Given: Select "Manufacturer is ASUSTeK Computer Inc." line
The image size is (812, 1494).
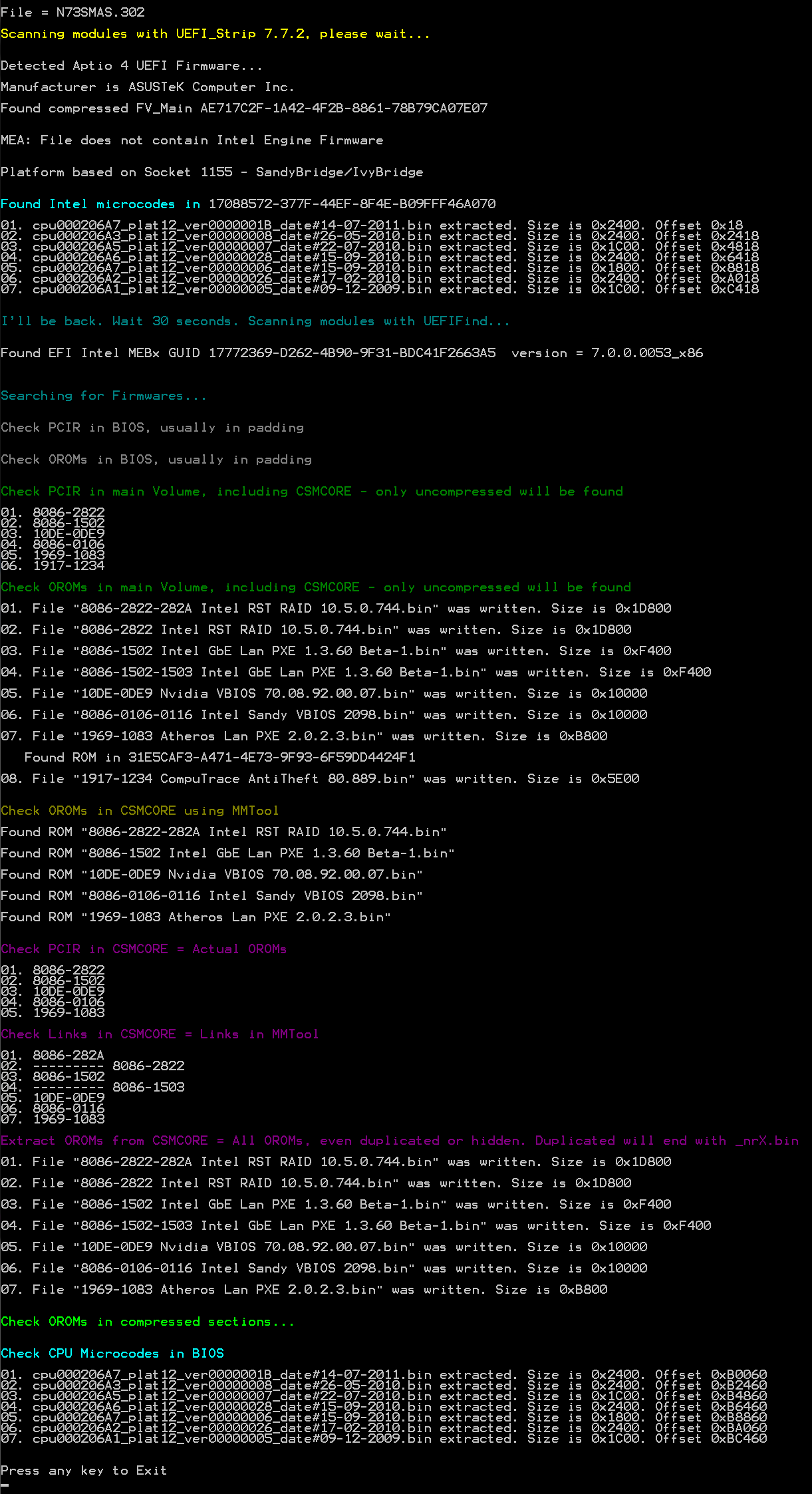Looking at the screenshot, I should click(148, 87).
